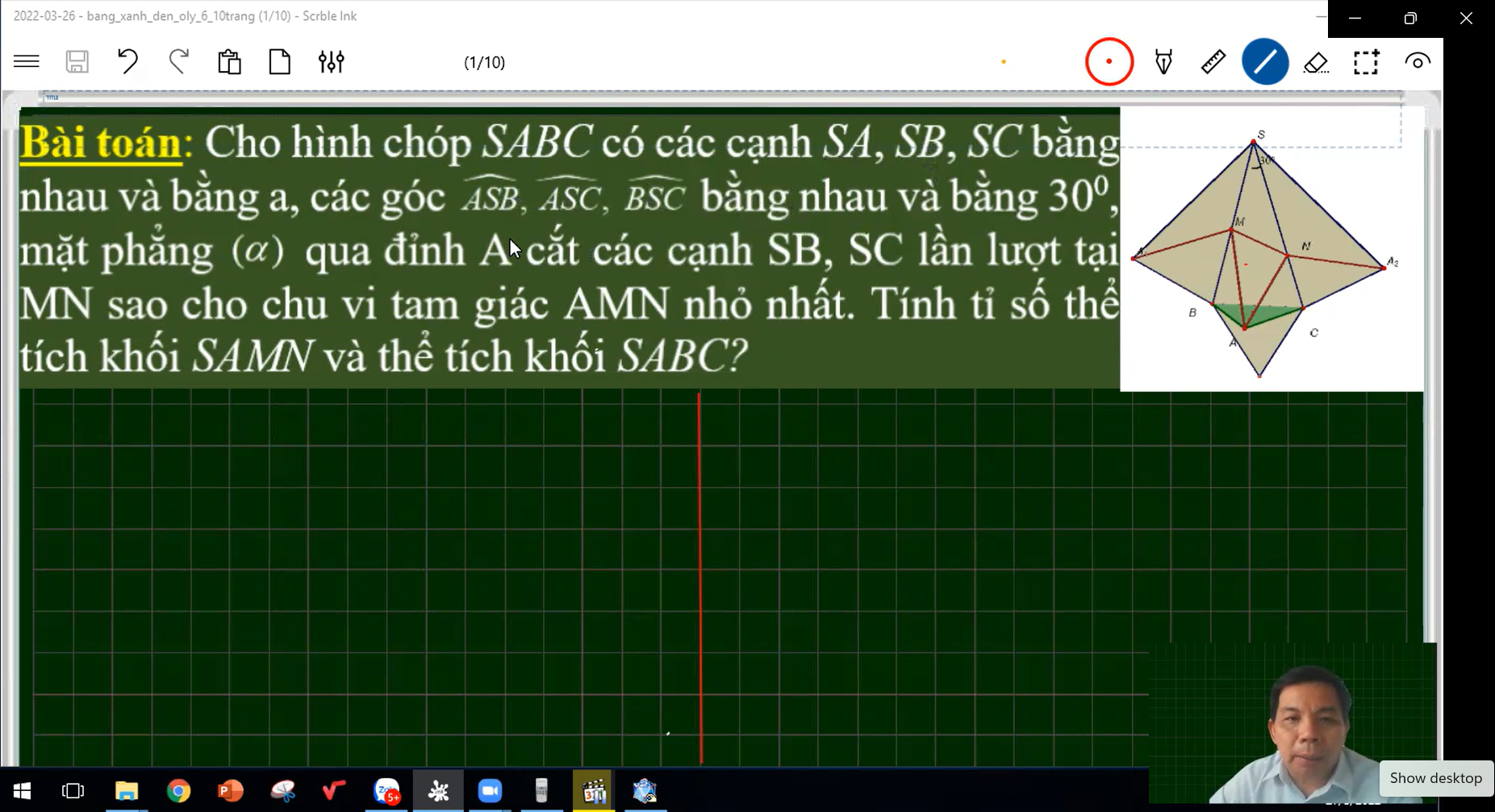The height and width of the screenshot is (812, 1495).
Task: Click the Show desktop button
Action: pos(1435,778)
